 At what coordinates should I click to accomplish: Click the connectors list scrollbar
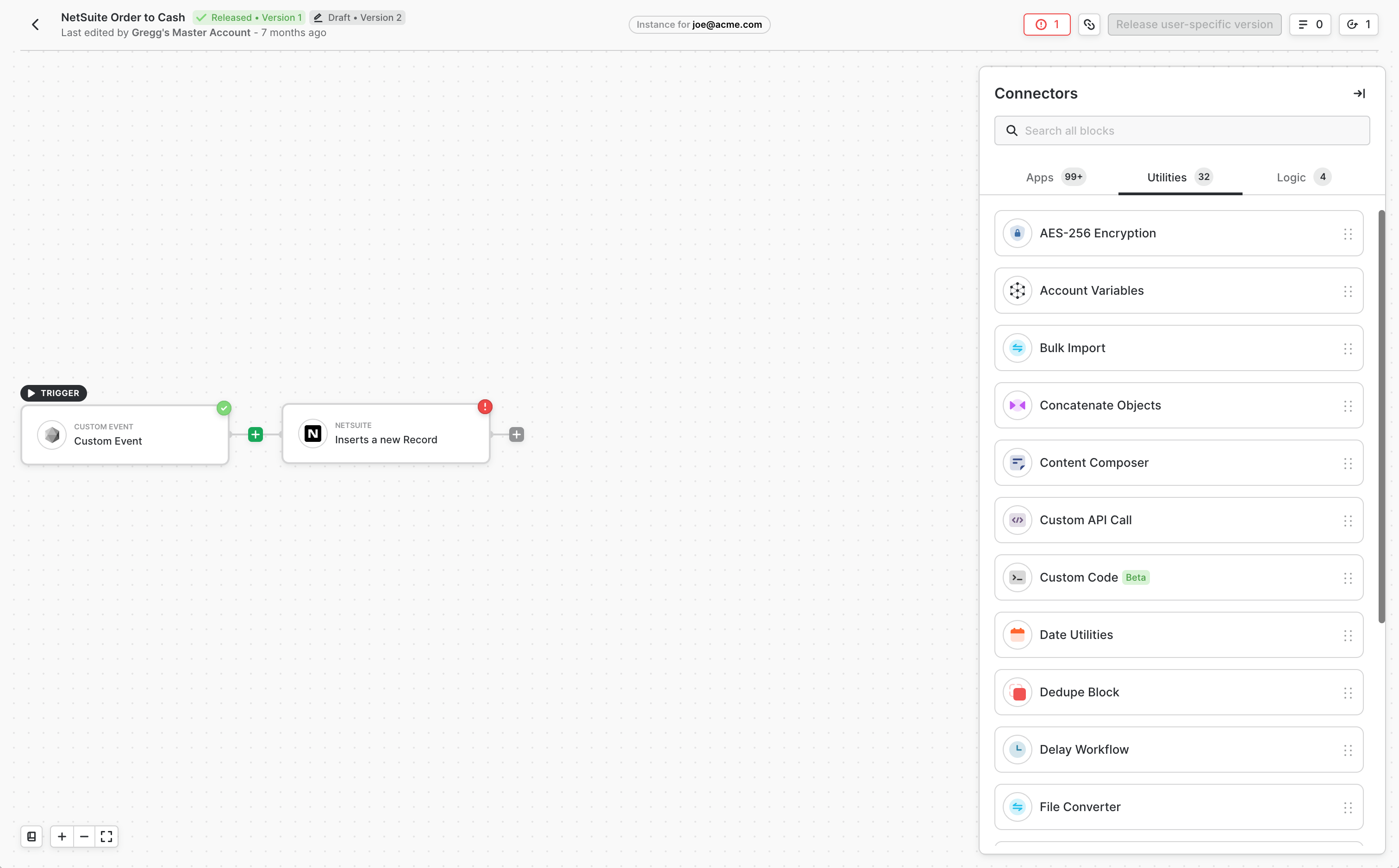tap(1381, 416)
